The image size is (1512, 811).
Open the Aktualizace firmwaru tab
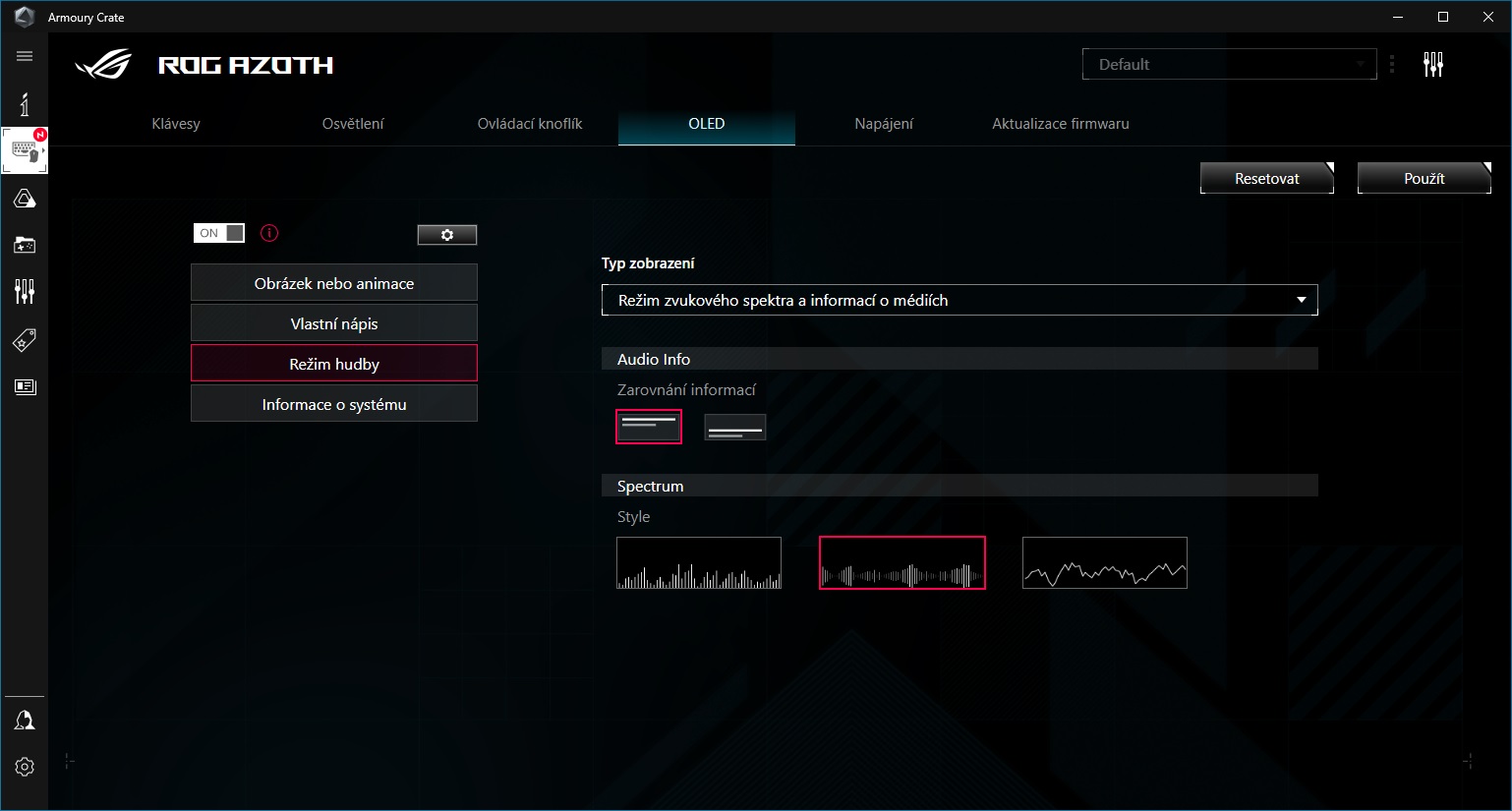point(1061,124)
